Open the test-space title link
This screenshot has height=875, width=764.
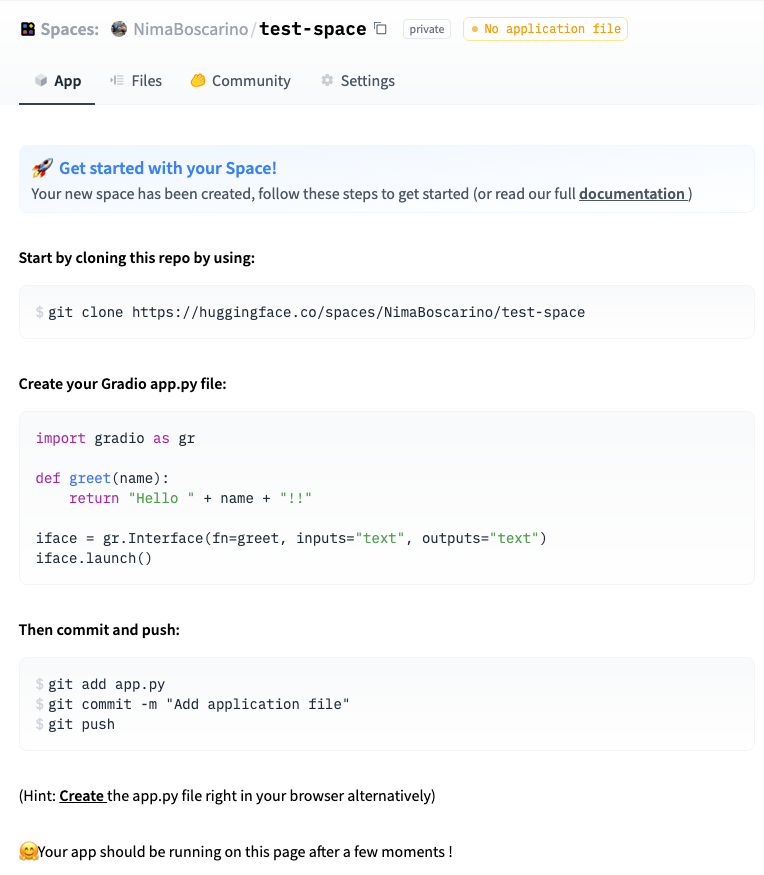click(x=313, y=29)
